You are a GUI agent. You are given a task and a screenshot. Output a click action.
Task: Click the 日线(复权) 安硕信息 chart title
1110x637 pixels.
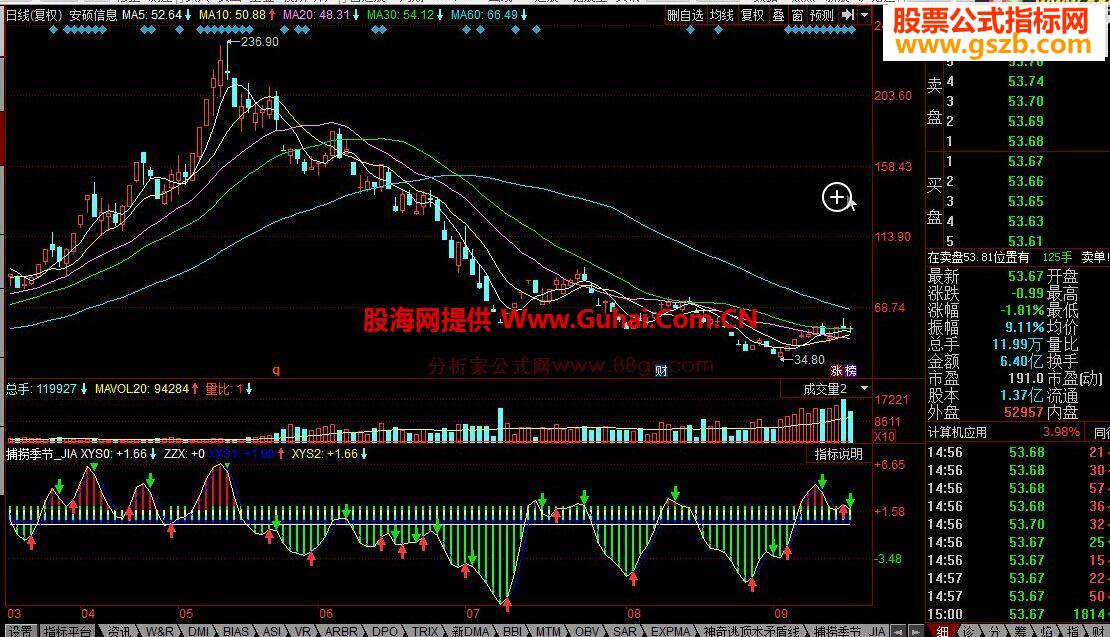pos(61,15)
